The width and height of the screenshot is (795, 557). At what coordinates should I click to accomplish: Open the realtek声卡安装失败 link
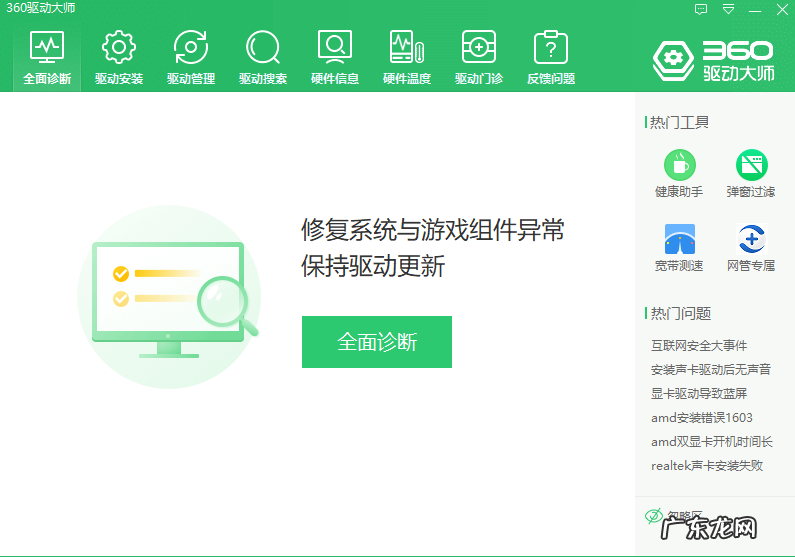pyautogui.click(x=707, y=465)
